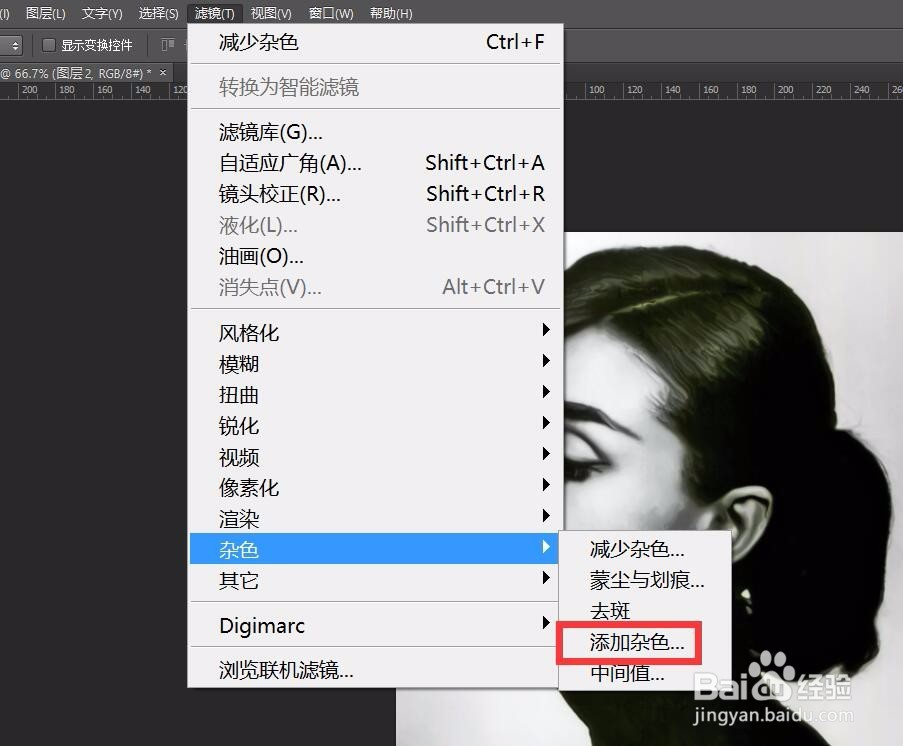Open the 帮助(H) menu

tap(390, 13)
